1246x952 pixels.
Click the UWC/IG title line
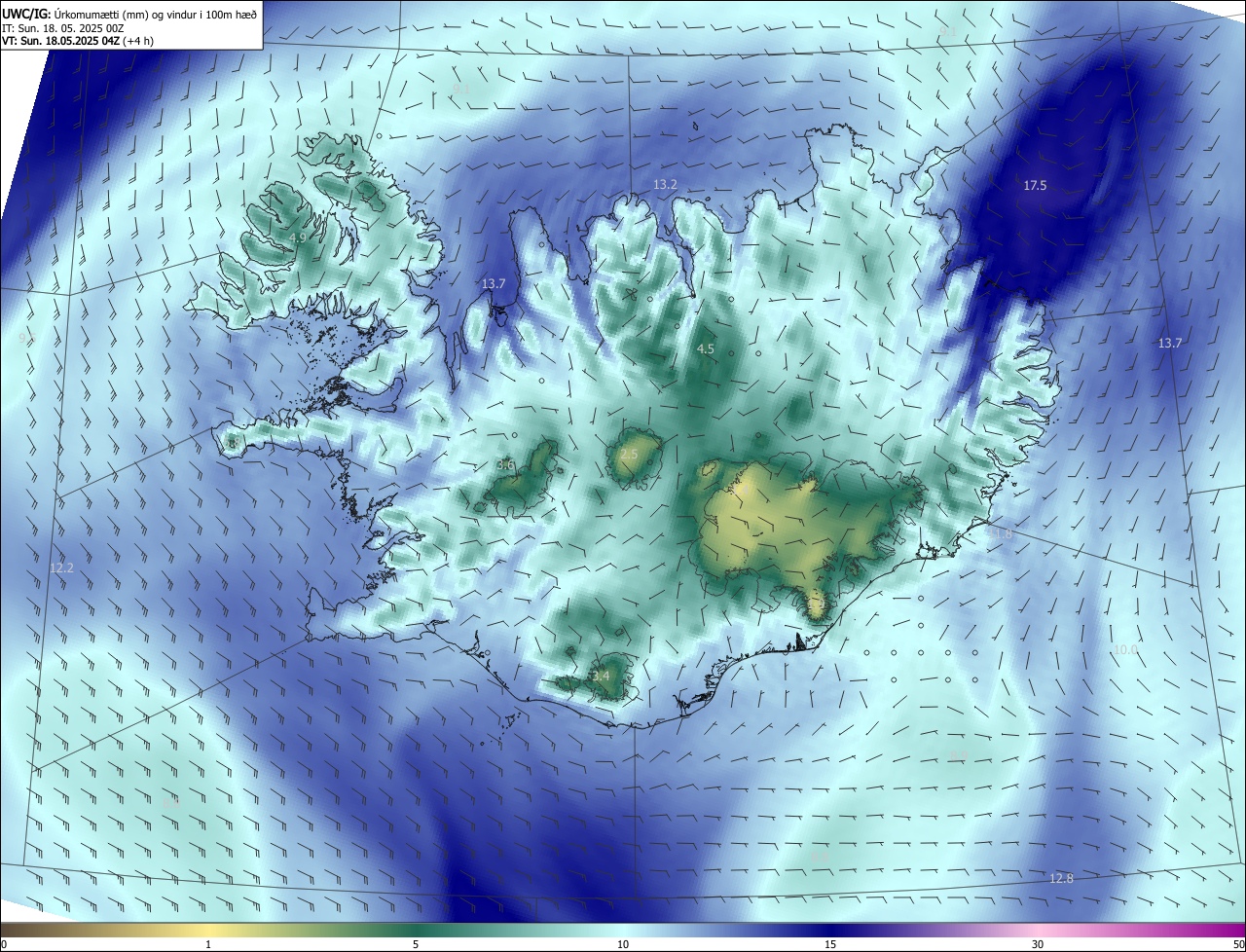point(129,13)
